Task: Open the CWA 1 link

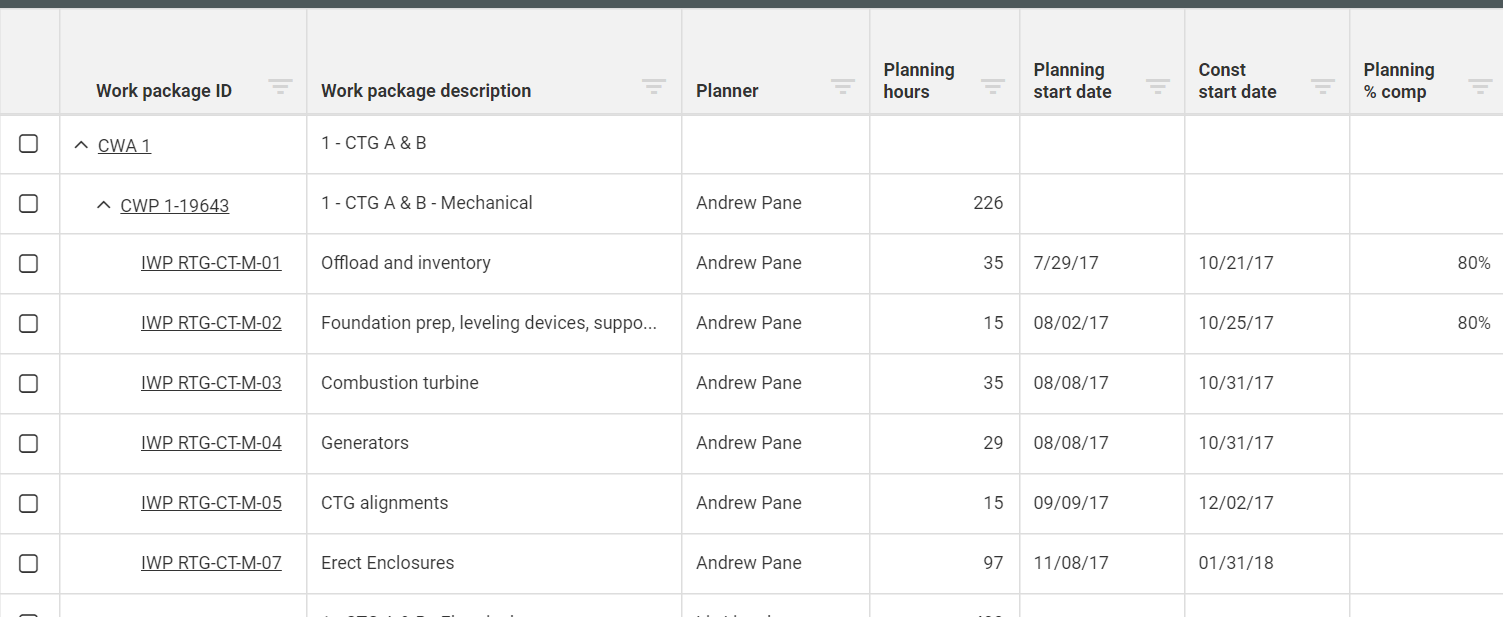Action: 124,146
